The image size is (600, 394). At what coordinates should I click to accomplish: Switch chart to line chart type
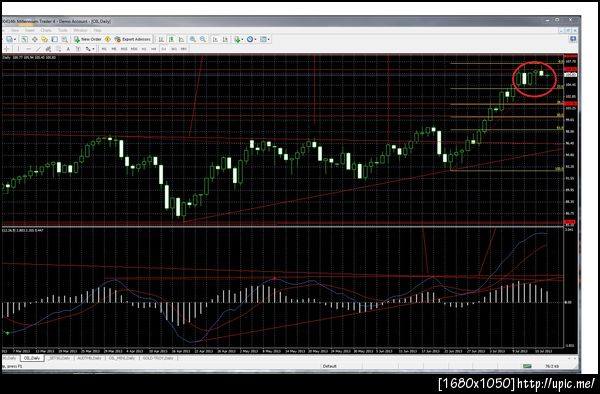181,39
